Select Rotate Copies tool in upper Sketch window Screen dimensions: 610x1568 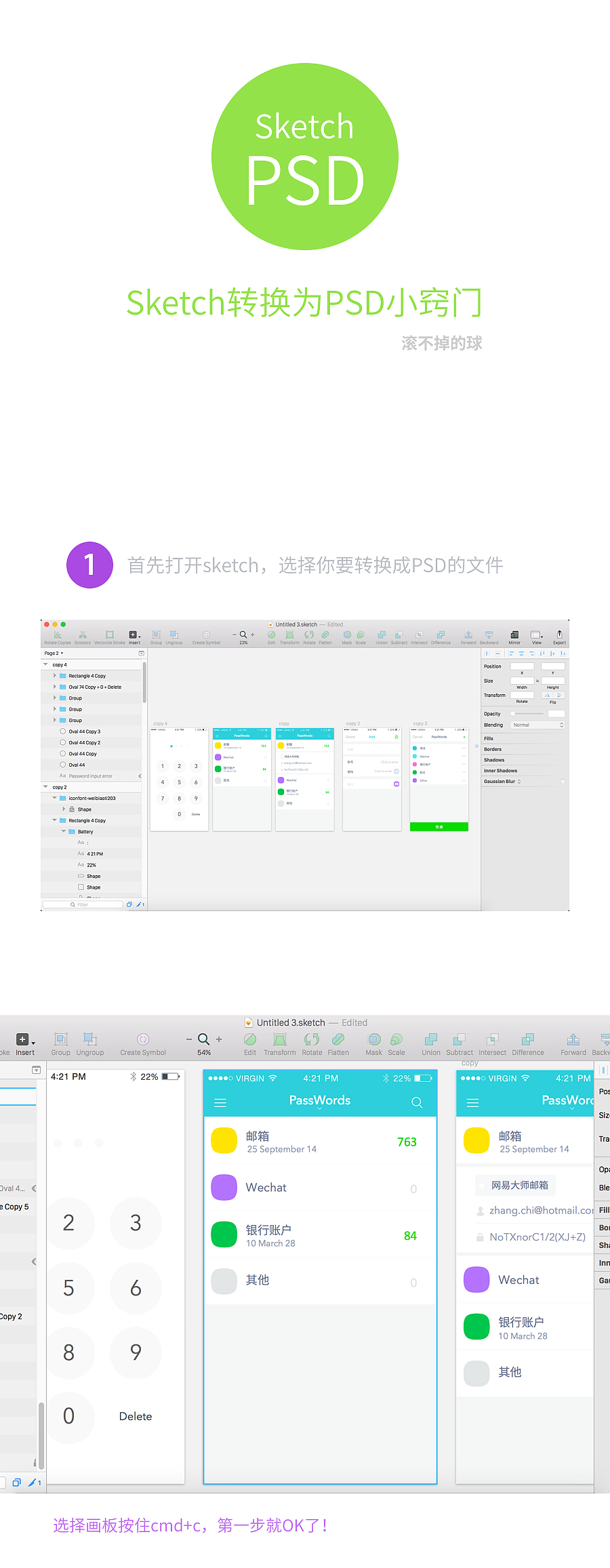[58, 637]
